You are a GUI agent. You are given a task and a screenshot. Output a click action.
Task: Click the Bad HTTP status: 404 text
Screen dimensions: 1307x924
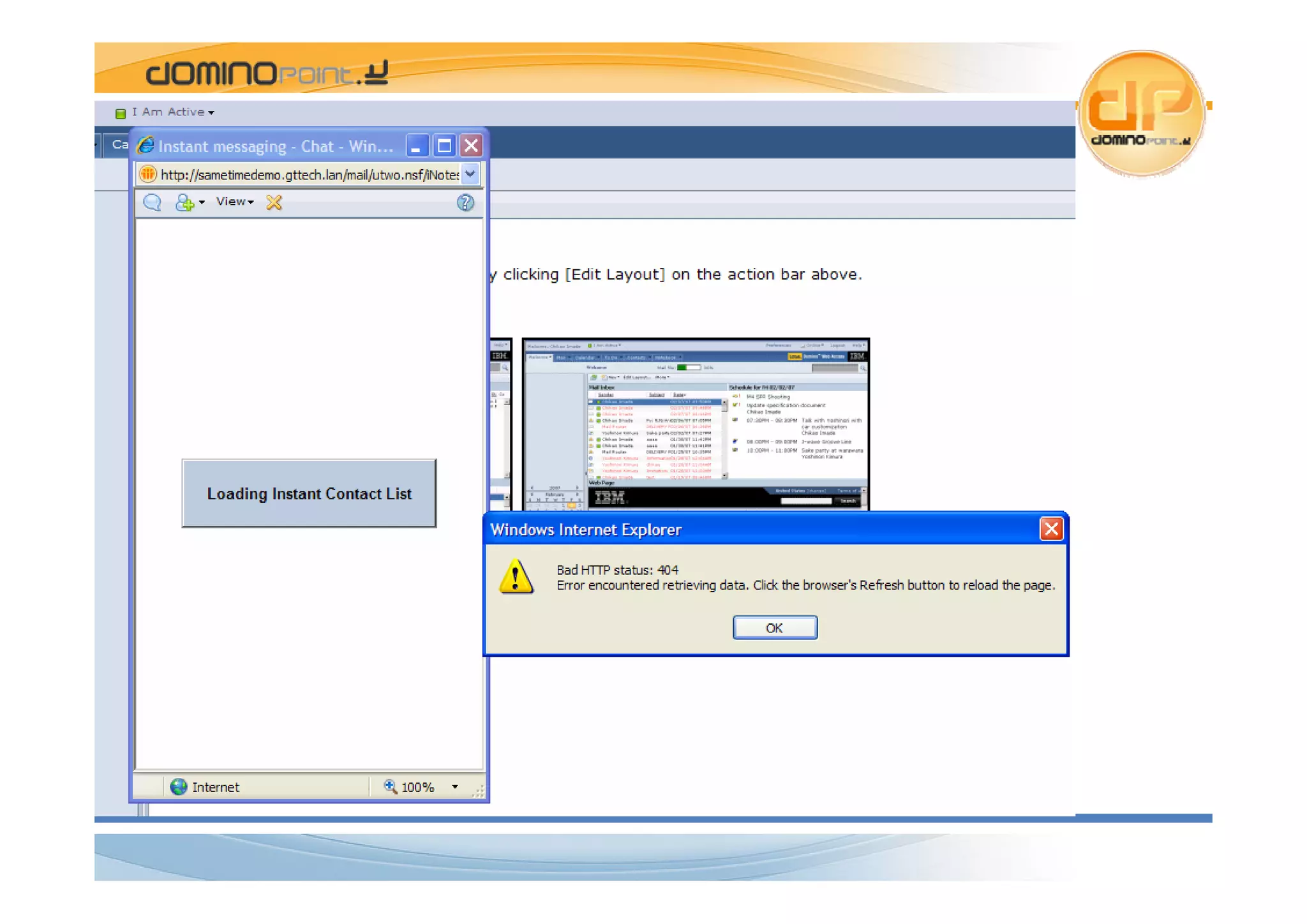tap(617, 570)
